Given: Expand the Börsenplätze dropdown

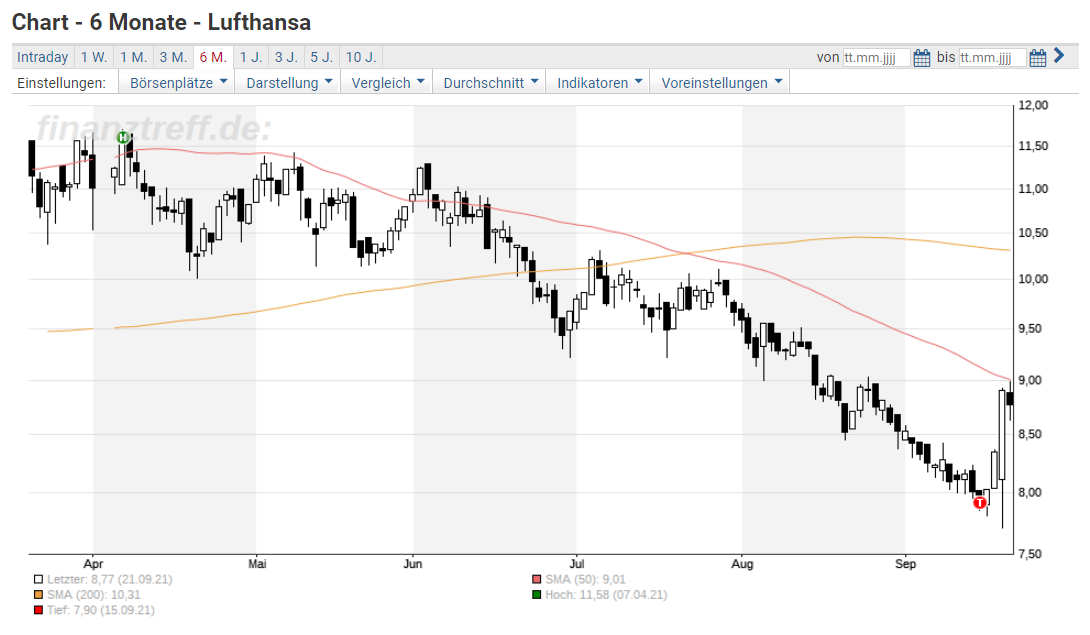Looking at the screenshot, I should click(x=178, y=83).
